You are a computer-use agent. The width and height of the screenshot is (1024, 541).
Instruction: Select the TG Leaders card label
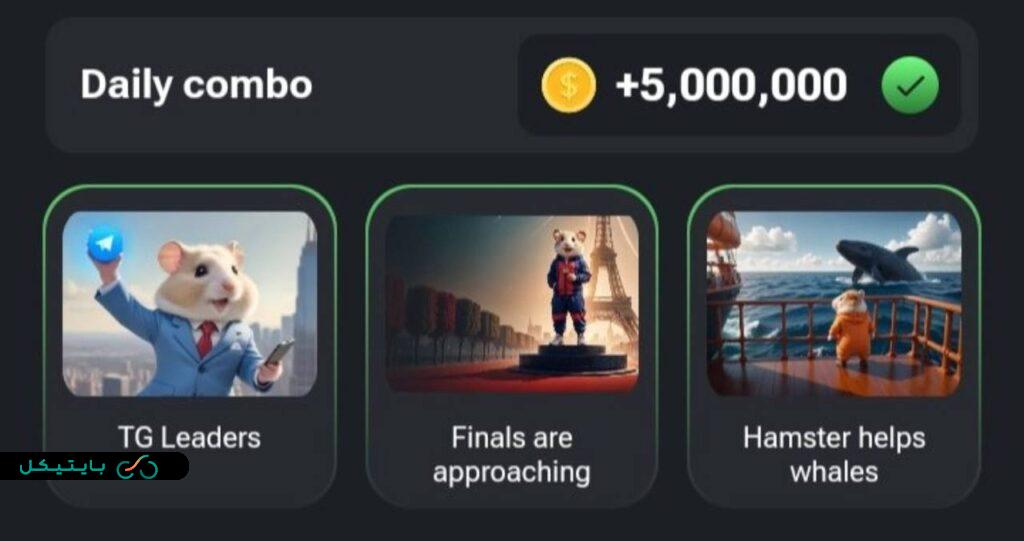coord(189,437)
